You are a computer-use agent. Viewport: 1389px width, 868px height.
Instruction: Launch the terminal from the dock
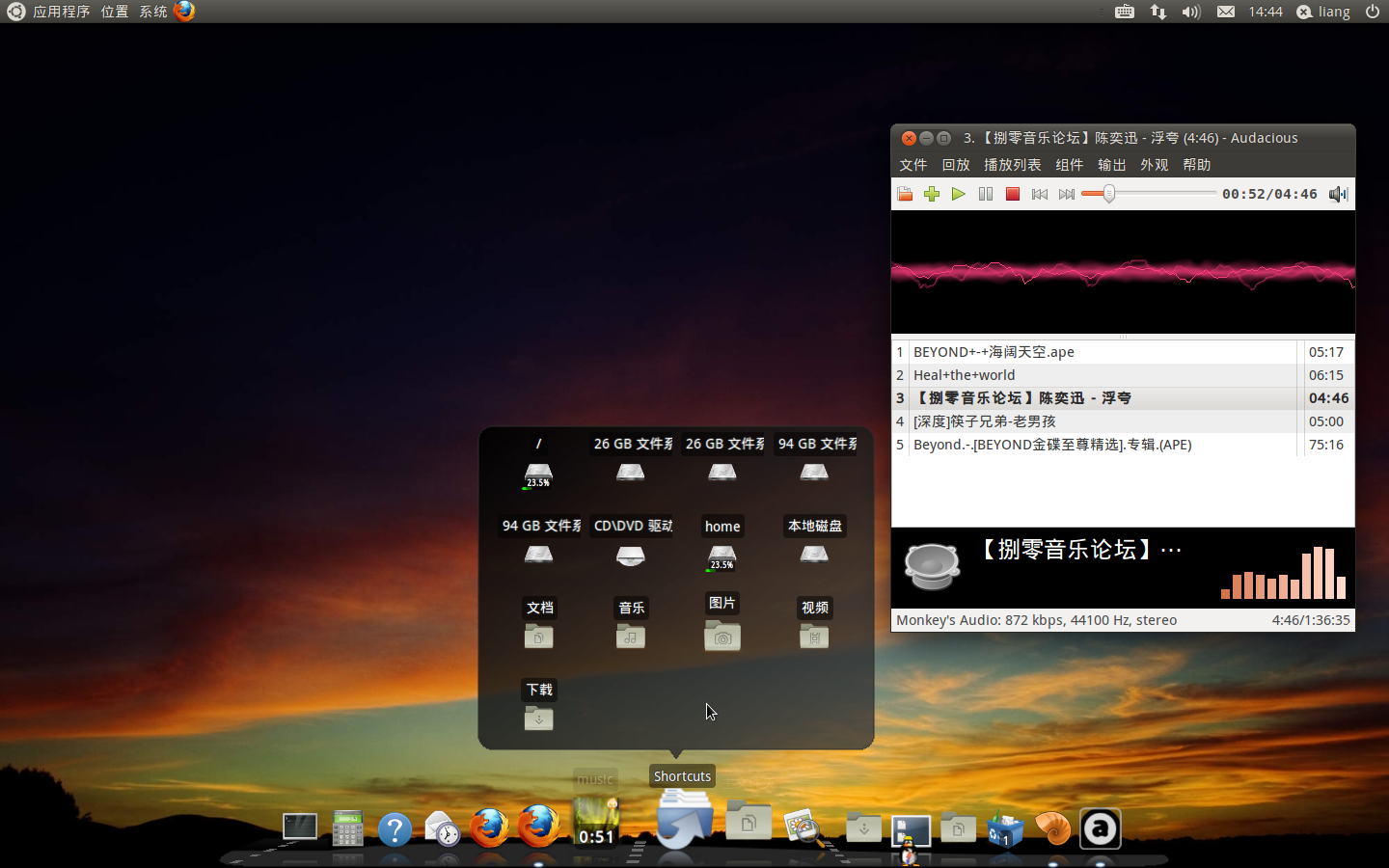click(300, 827)
